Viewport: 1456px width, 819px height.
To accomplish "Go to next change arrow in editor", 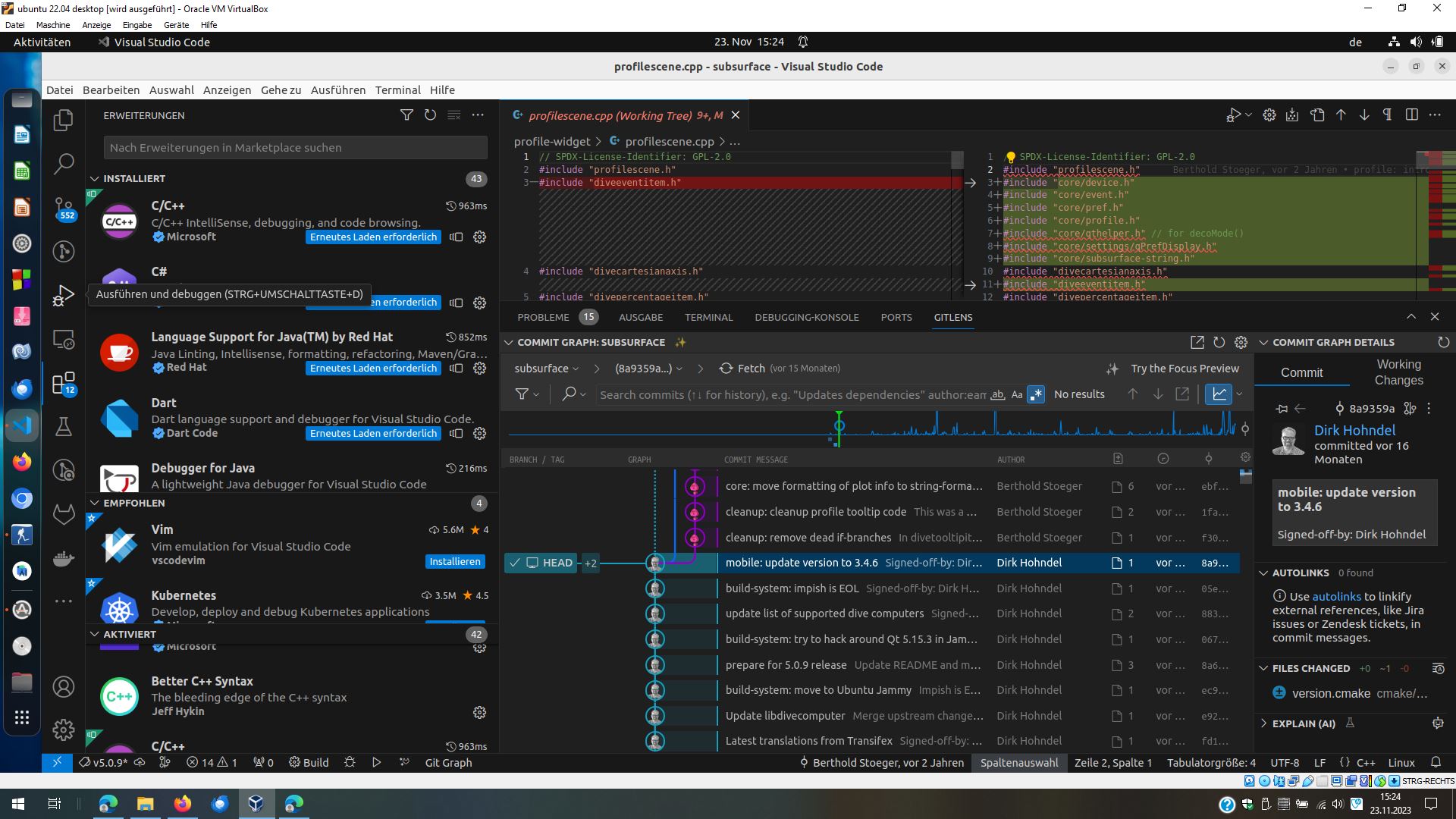I will (1364, 115).
